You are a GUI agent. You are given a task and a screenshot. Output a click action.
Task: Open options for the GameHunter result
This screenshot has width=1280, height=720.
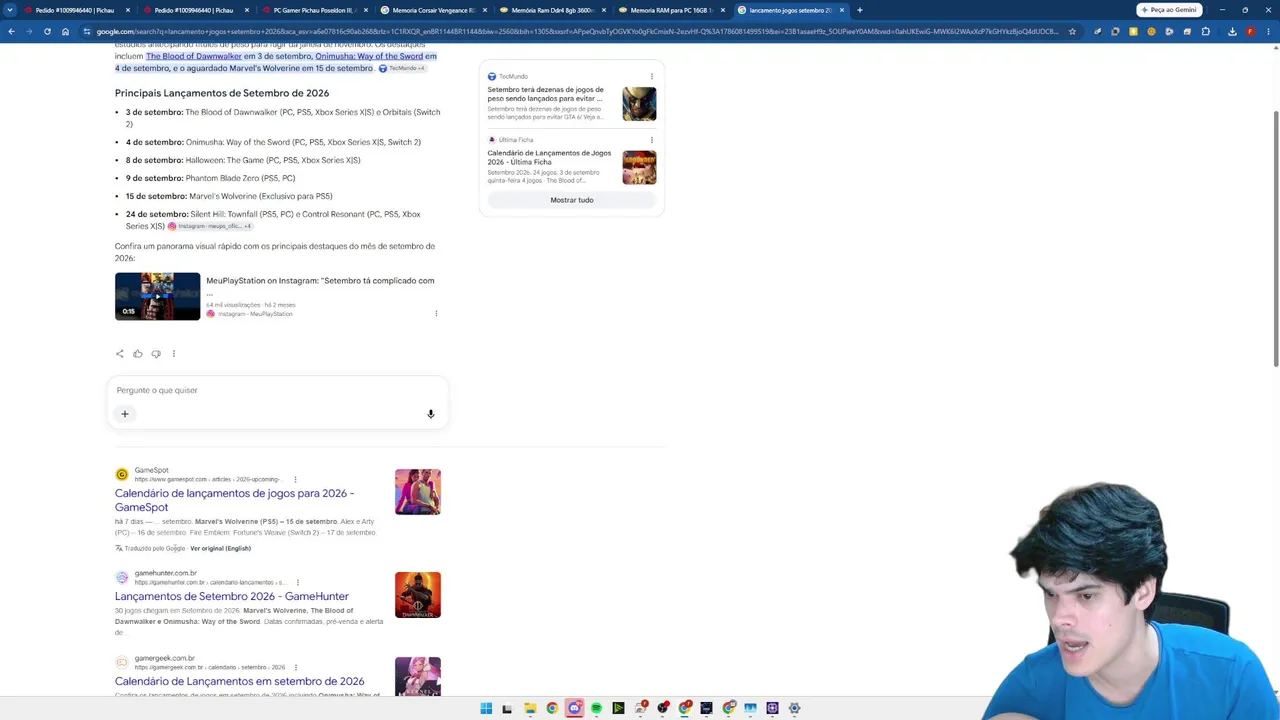[x=297, y=582]
